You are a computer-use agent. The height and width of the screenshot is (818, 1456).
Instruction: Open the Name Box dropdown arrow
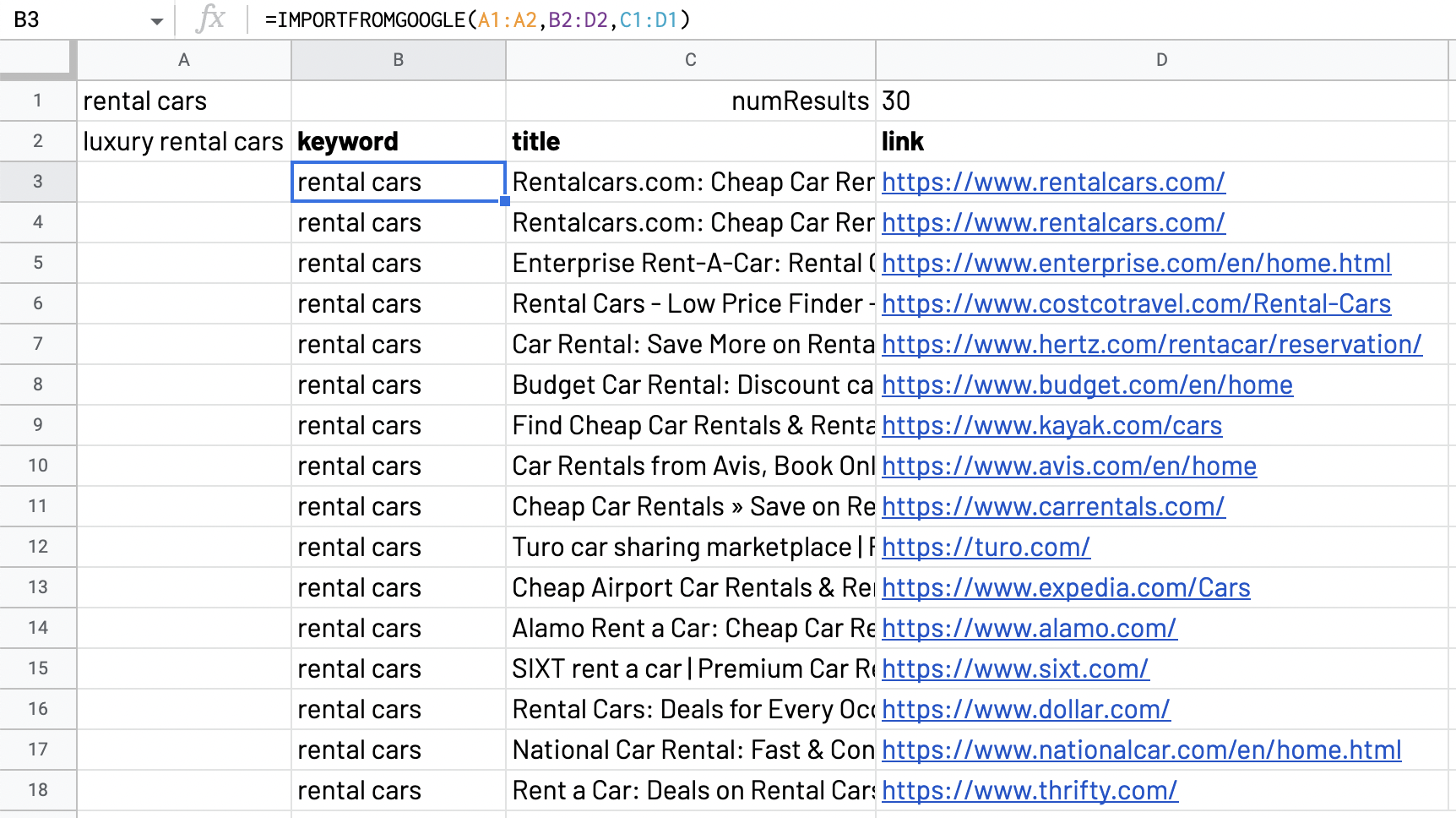click(x=155, y=18)
